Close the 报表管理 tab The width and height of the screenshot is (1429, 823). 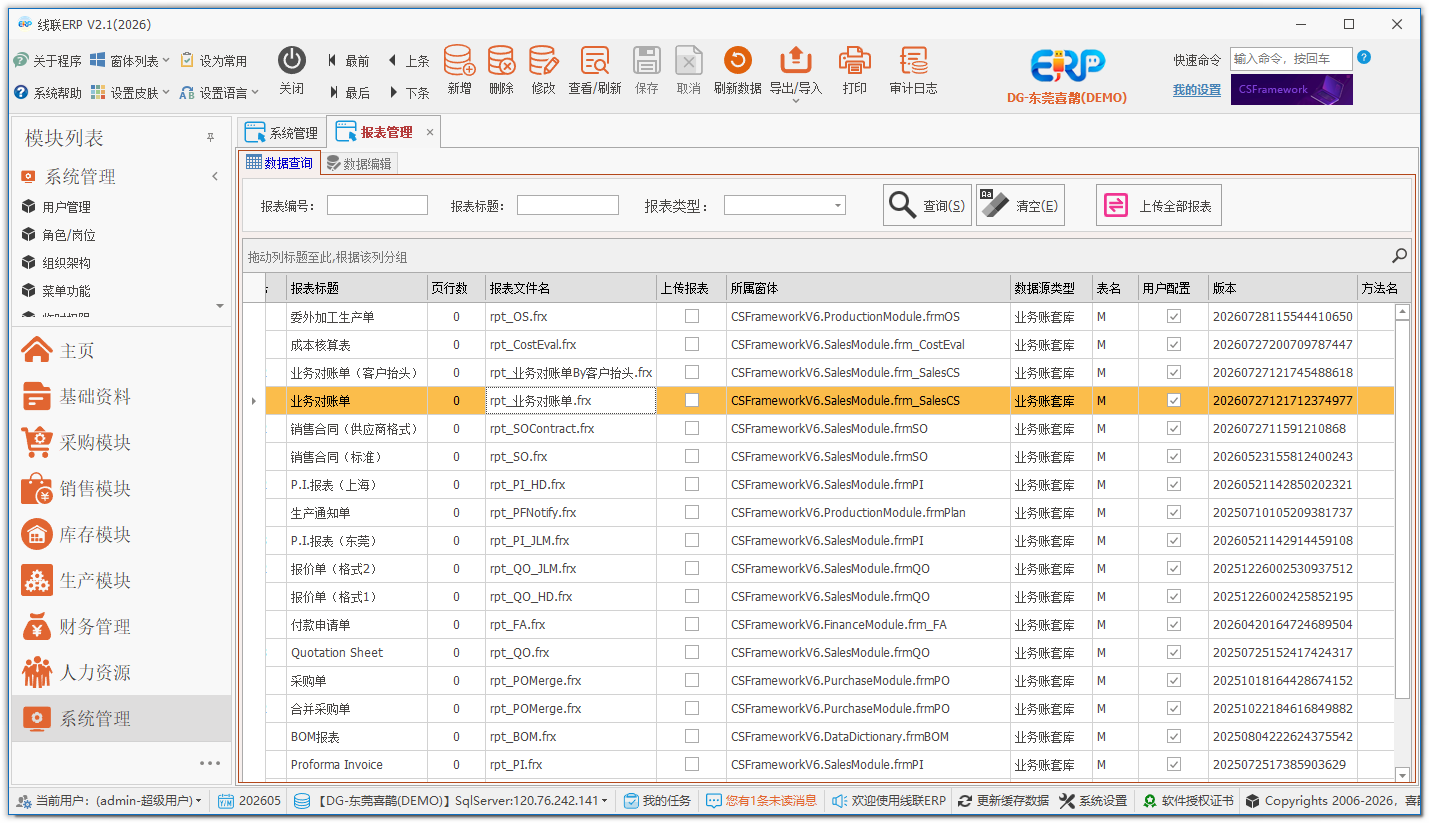pyautogui.click(x=430, y=132)
